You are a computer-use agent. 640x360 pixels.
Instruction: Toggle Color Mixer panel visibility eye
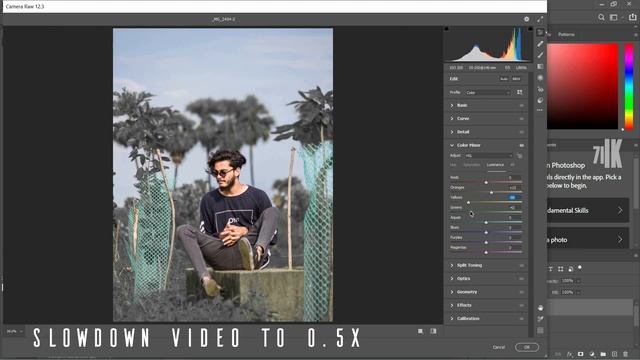click(522, 145)
